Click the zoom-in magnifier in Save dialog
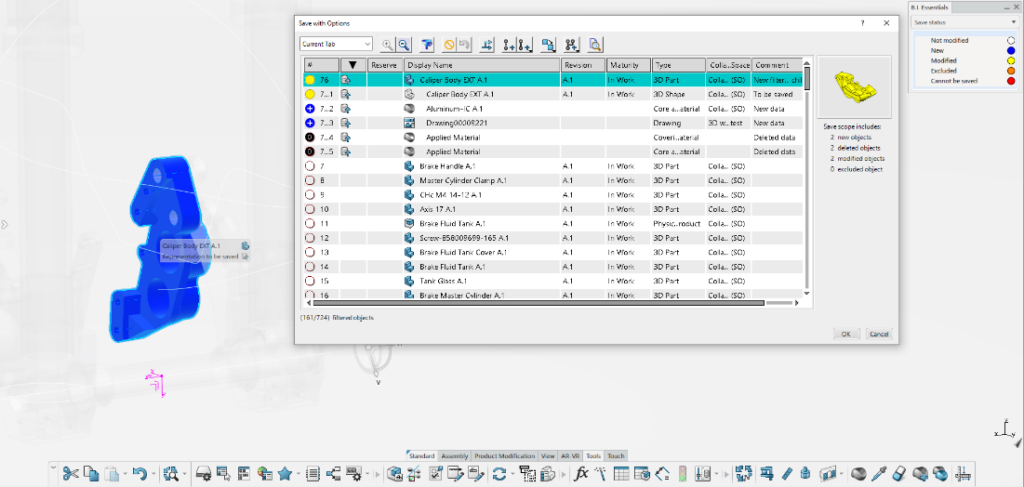 point(388,44)
